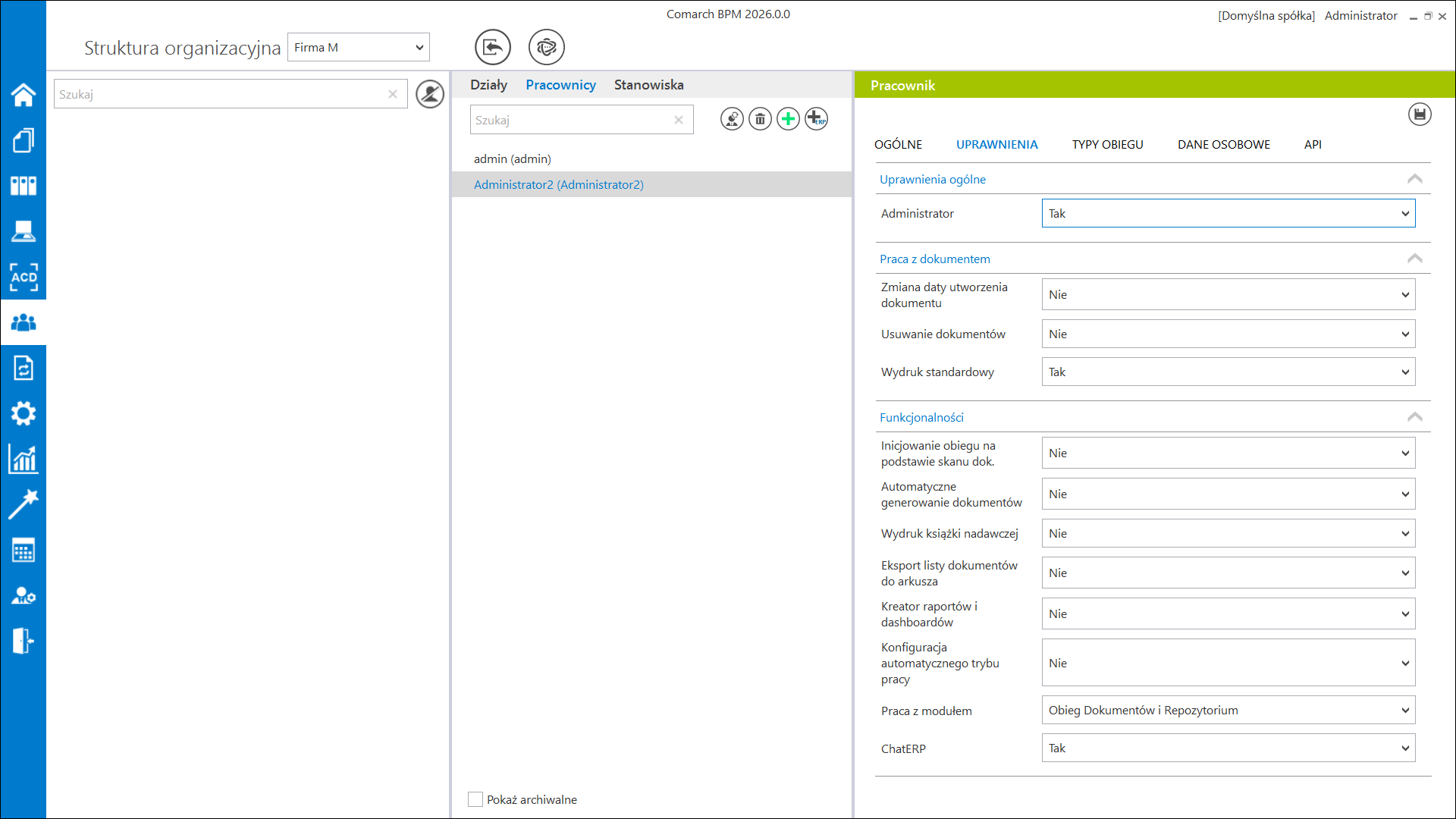Click the add employee from ERP icon
Image resolution: width=1456 pixels, height=819 pixels.
(816, 119)
